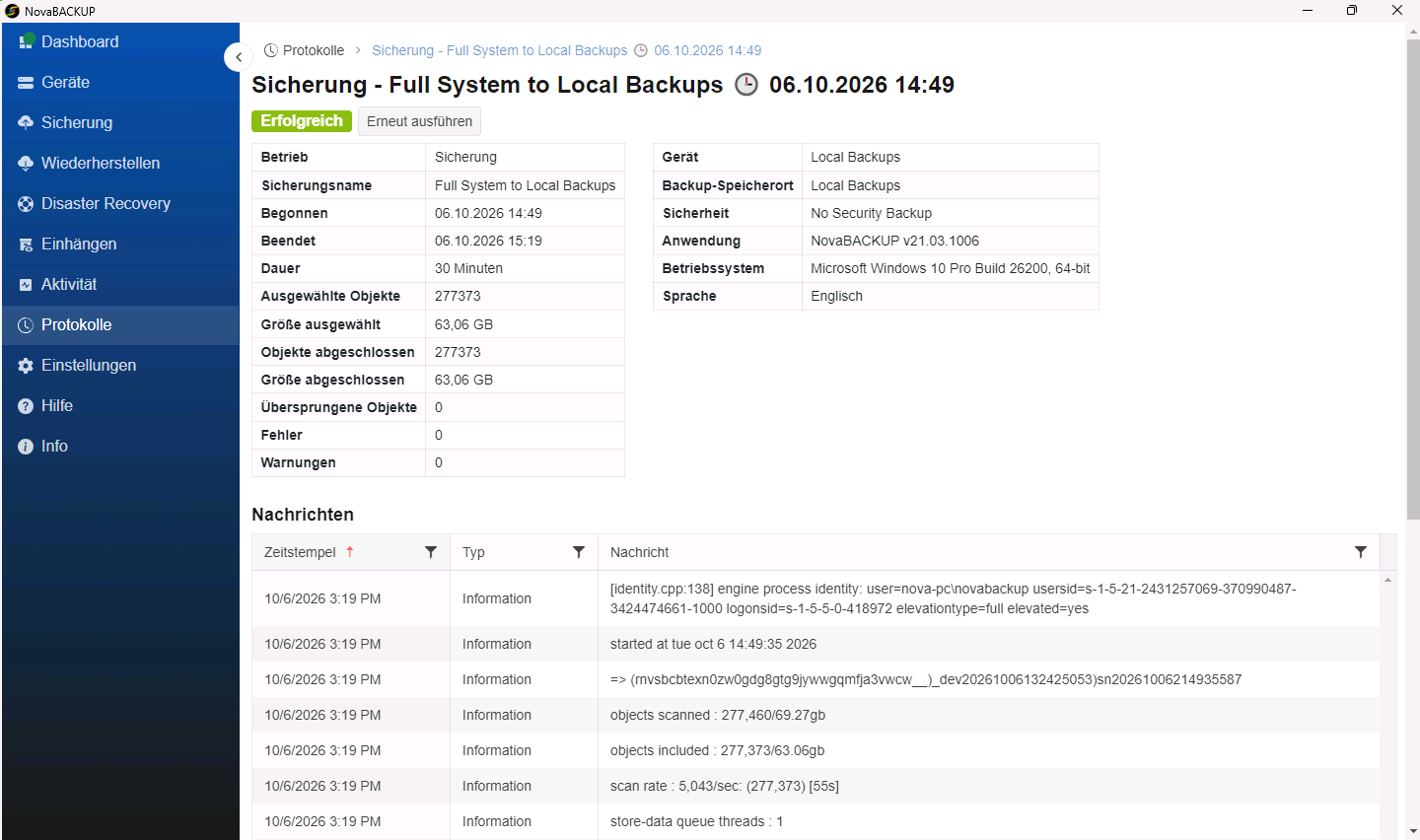Click the messages table scroll-up arrow
The width and height of the screenshot is (1420, 840).
coord(1387,580)
